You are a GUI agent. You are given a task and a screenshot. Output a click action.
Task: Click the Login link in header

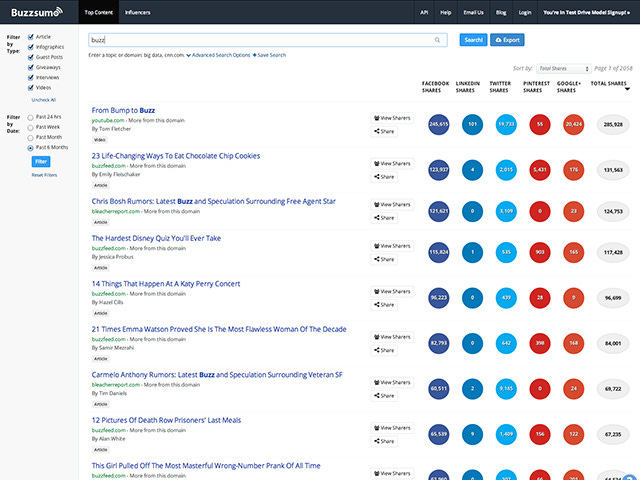coord(525,12)
